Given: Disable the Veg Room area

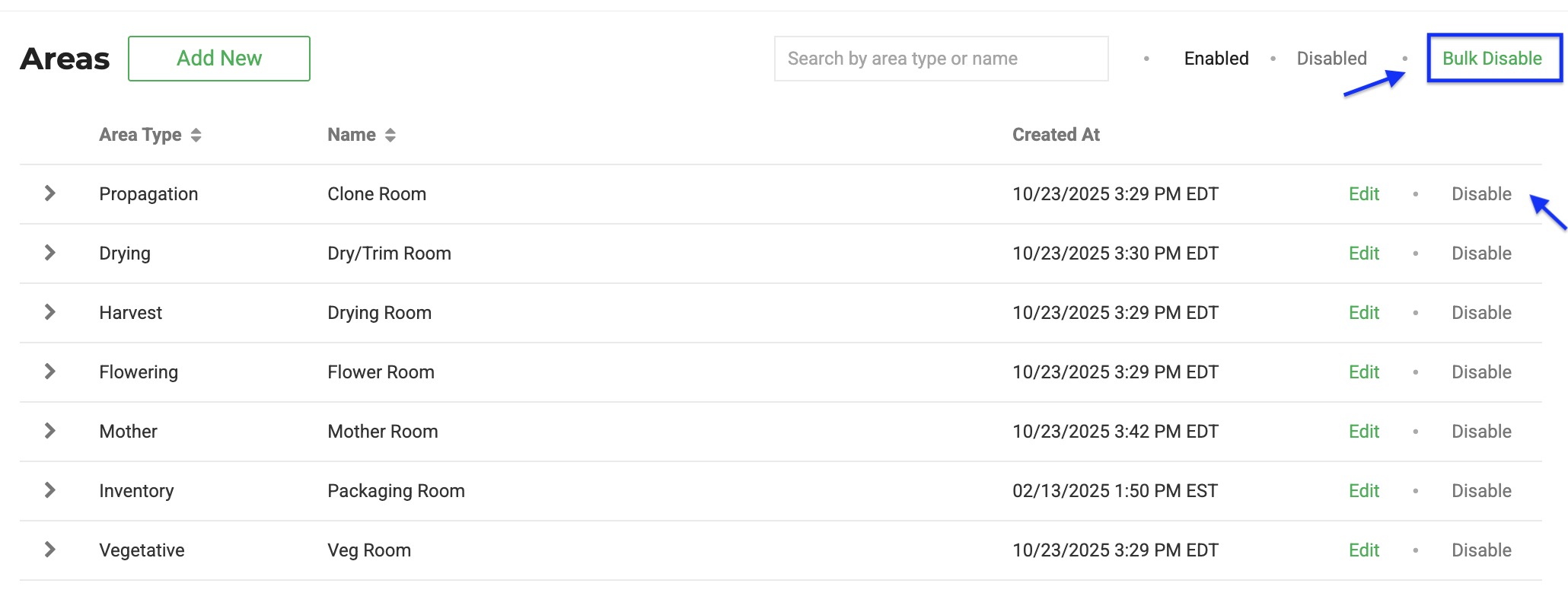Looking at the screenshot, I should coord(1481,550).
